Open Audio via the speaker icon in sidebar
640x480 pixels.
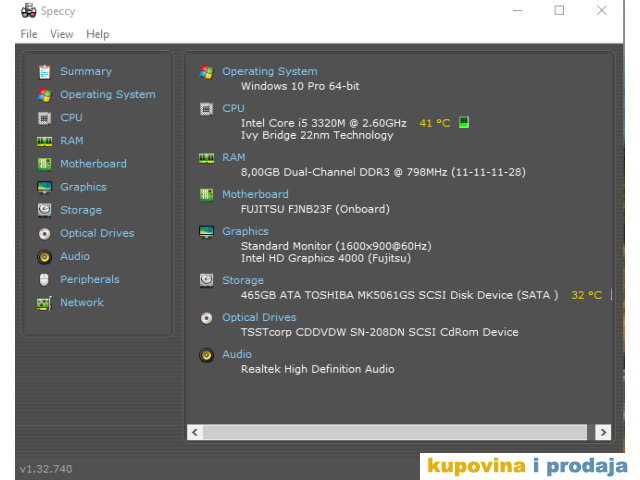click(x=44, y=256)
